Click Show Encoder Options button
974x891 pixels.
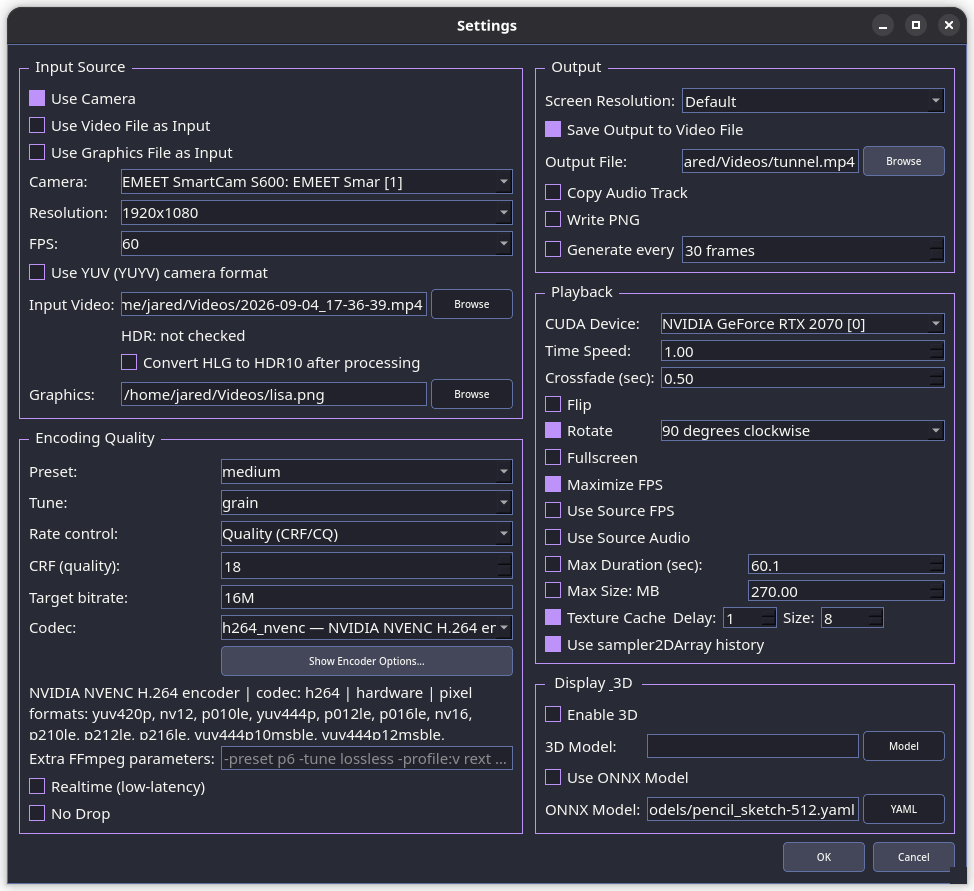tap(366, 661)
